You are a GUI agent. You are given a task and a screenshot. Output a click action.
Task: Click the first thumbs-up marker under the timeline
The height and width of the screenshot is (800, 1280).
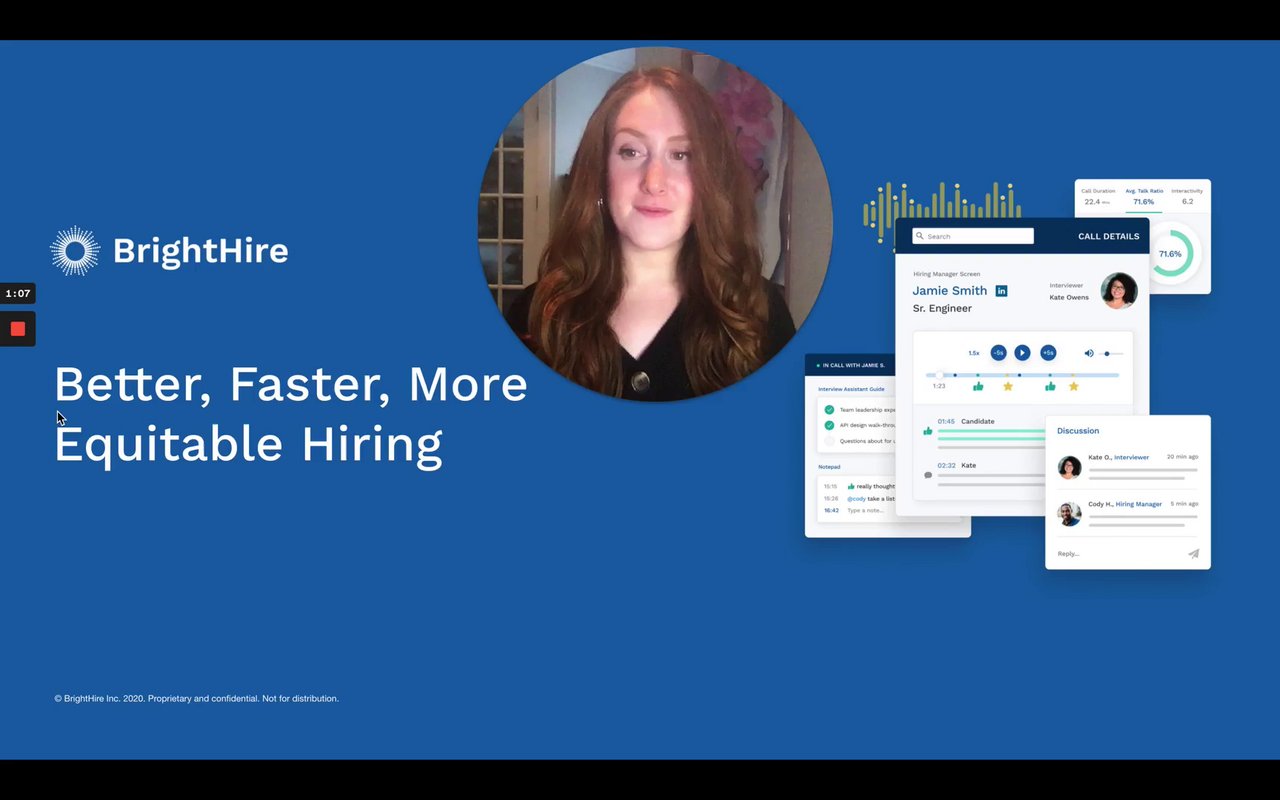(x=978, y=386)
